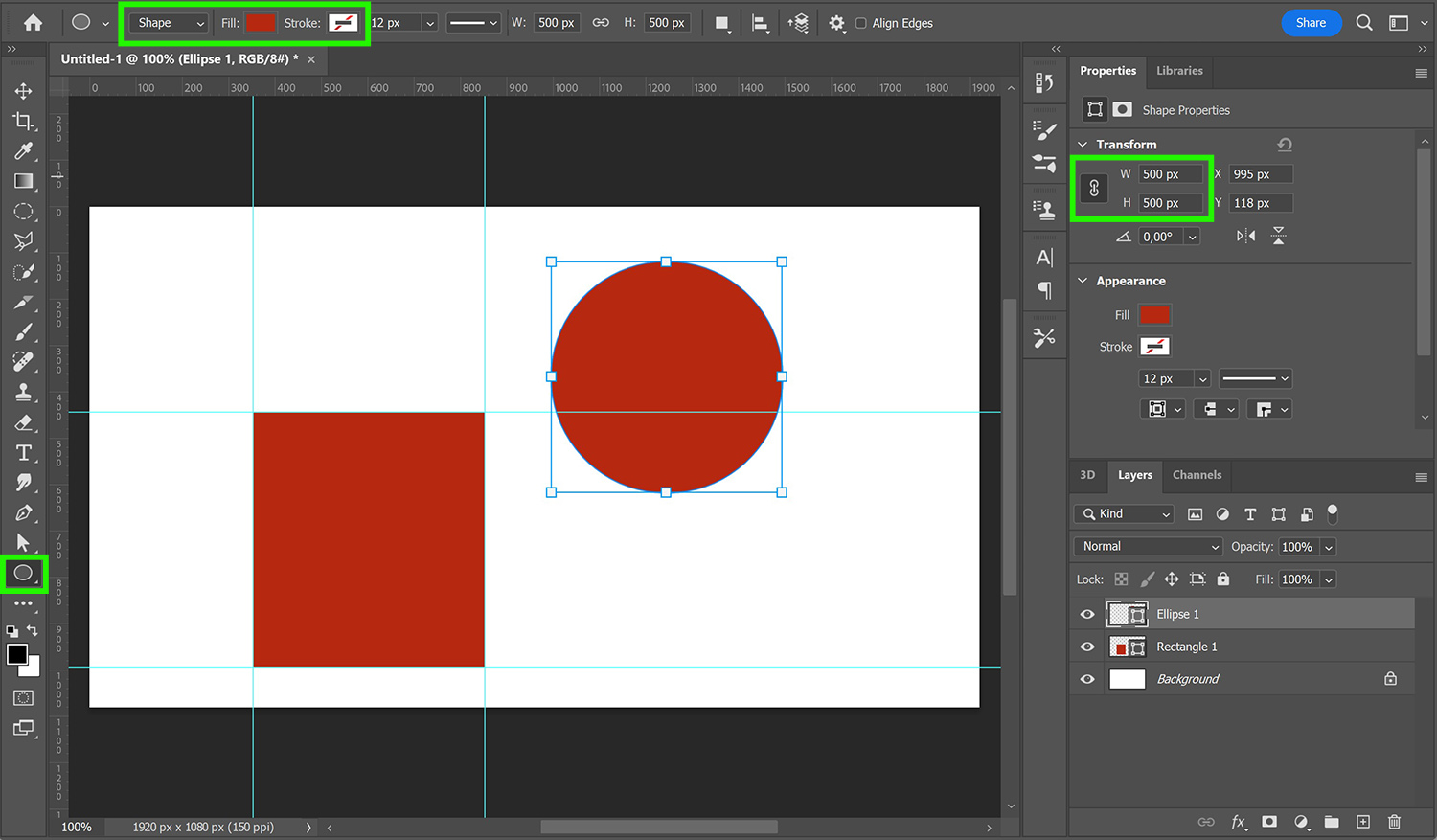Select the Layers tab

[1135, 475]
